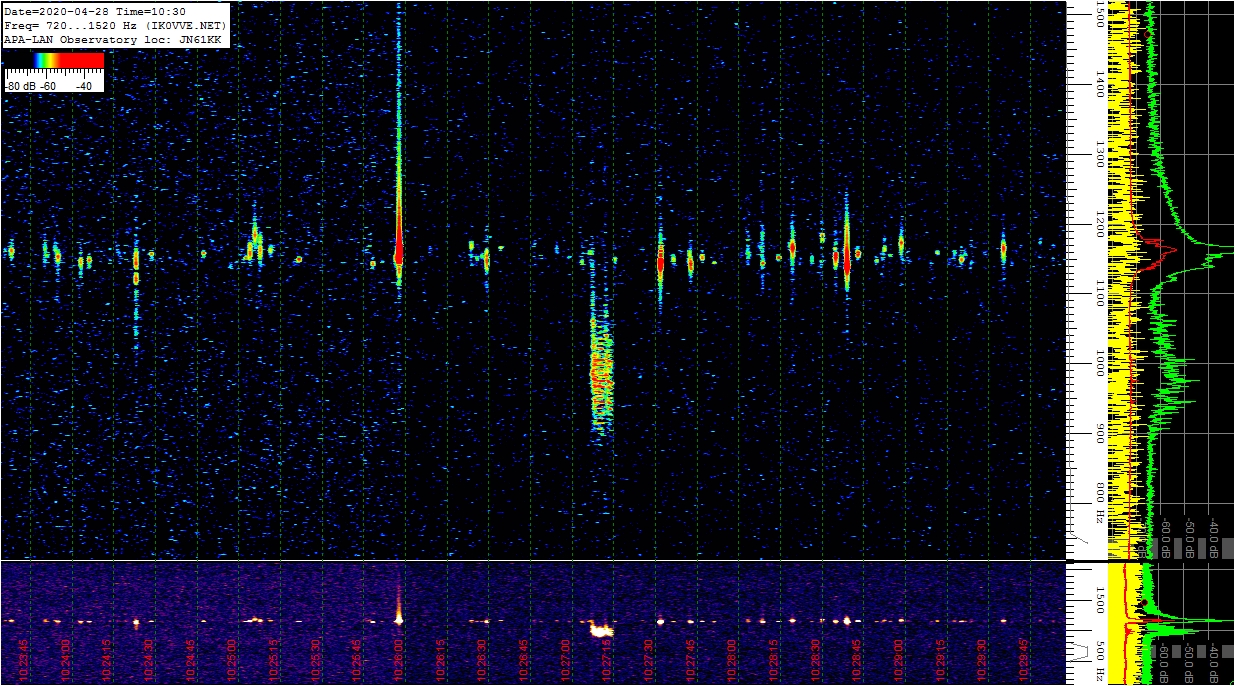Click the '500 Hz' label on the lower axis
Viewport: 1235px width, 686px height.
point(1100,660)
